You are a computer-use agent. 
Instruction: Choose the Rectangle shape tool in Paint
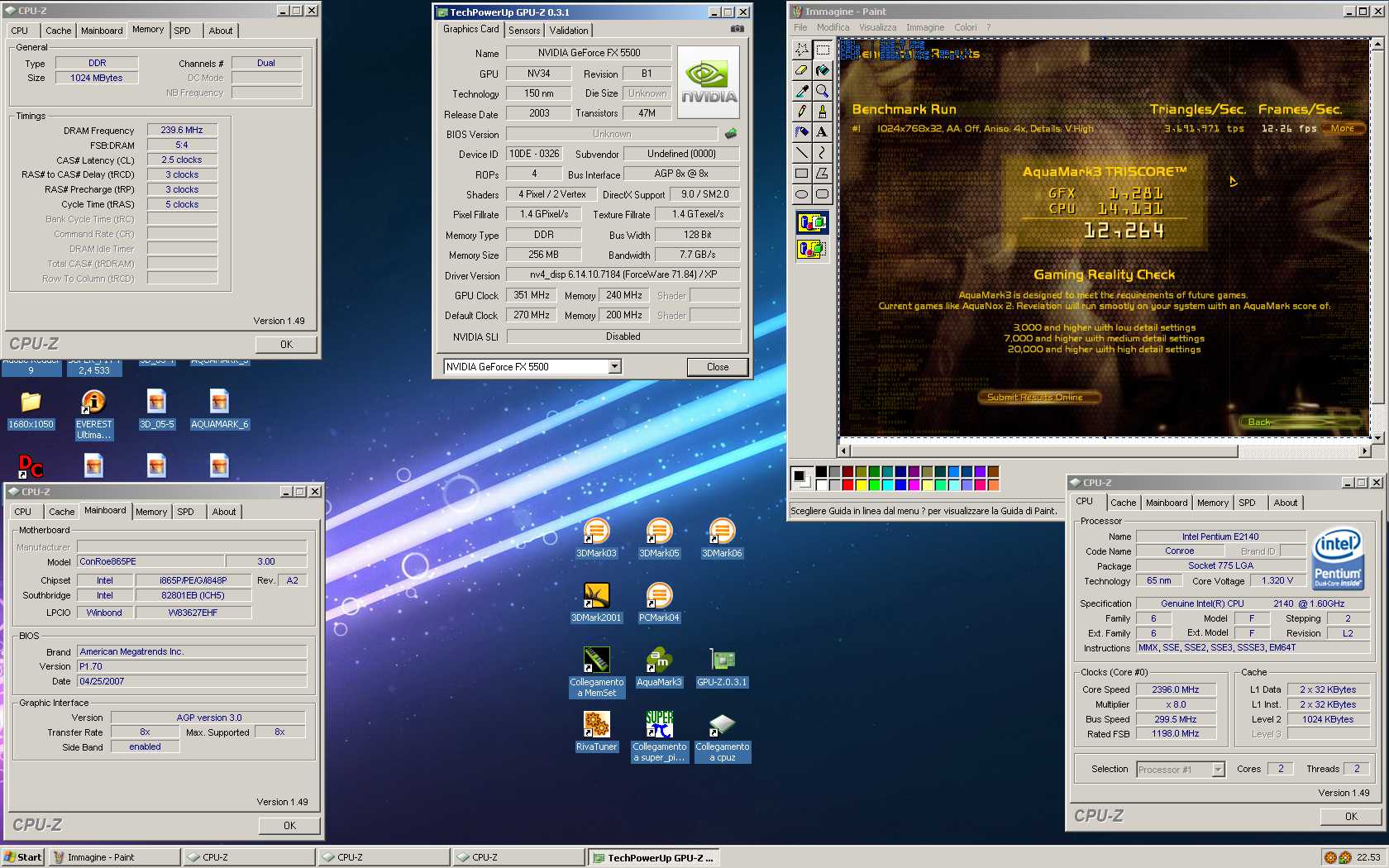pos(801,174)
